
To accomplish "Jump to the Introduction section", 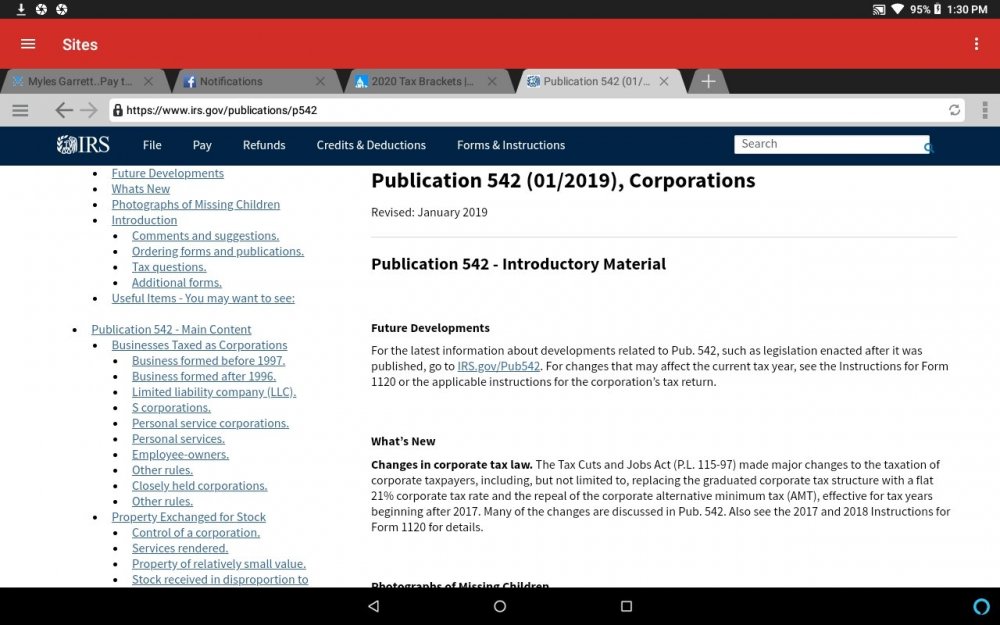I will [144, 220].
